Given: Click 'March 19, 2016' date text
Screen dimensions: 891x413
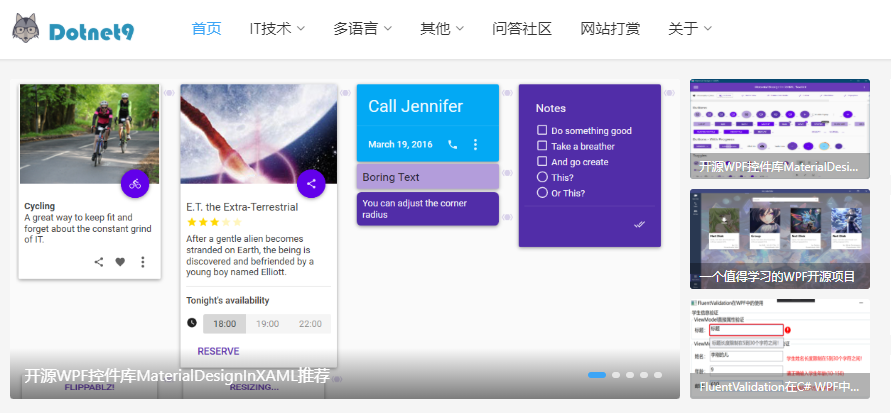Looking at the screenshot, I should pos(400,144).
